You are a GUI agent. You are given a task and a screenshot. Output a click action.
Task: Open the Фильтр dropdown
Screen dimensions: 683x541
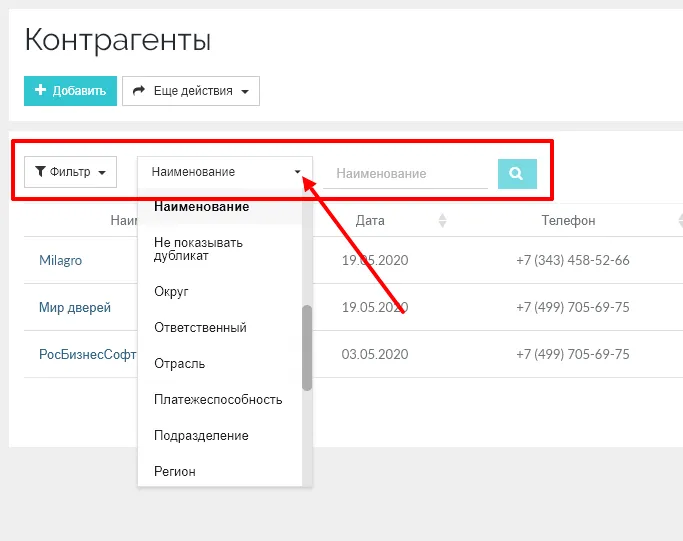(70, 172)
